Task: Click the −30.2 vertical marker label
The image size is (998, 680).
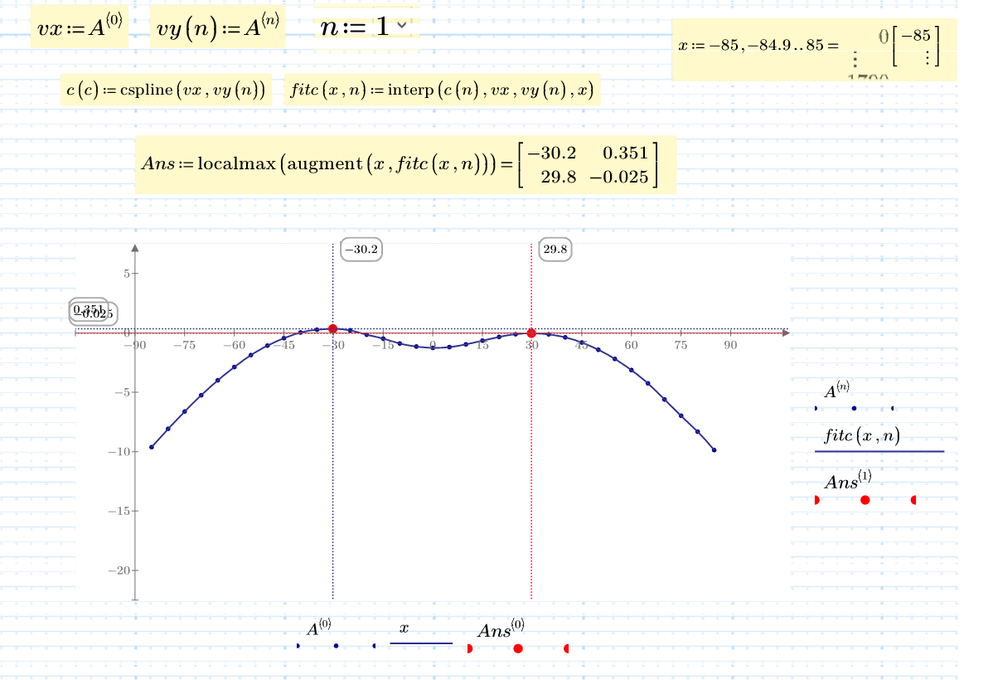Action: point(362,250)
